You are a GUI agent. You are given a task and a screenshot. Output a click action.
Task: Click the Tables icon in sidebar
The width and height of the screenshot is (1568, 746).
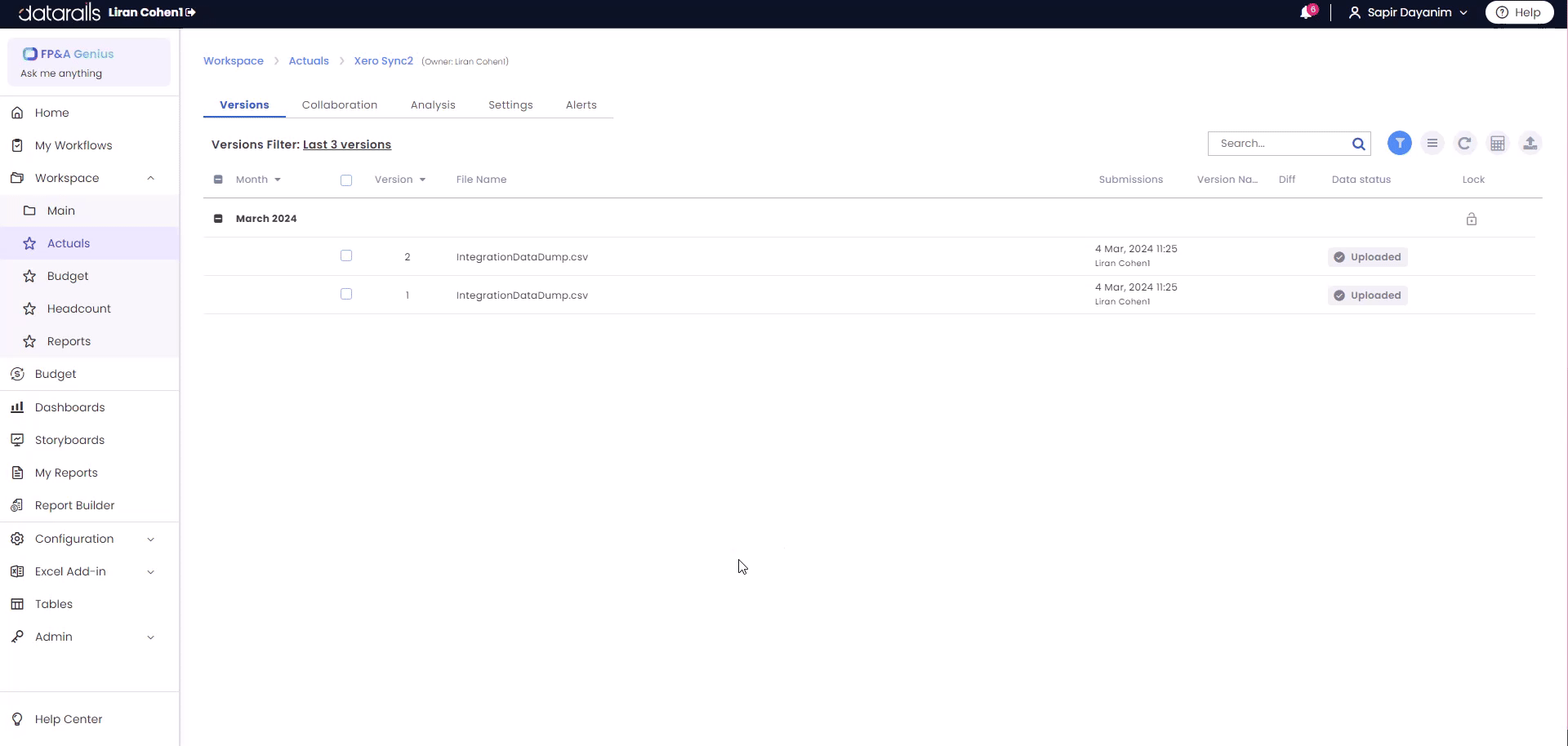[x=17, y=604]
